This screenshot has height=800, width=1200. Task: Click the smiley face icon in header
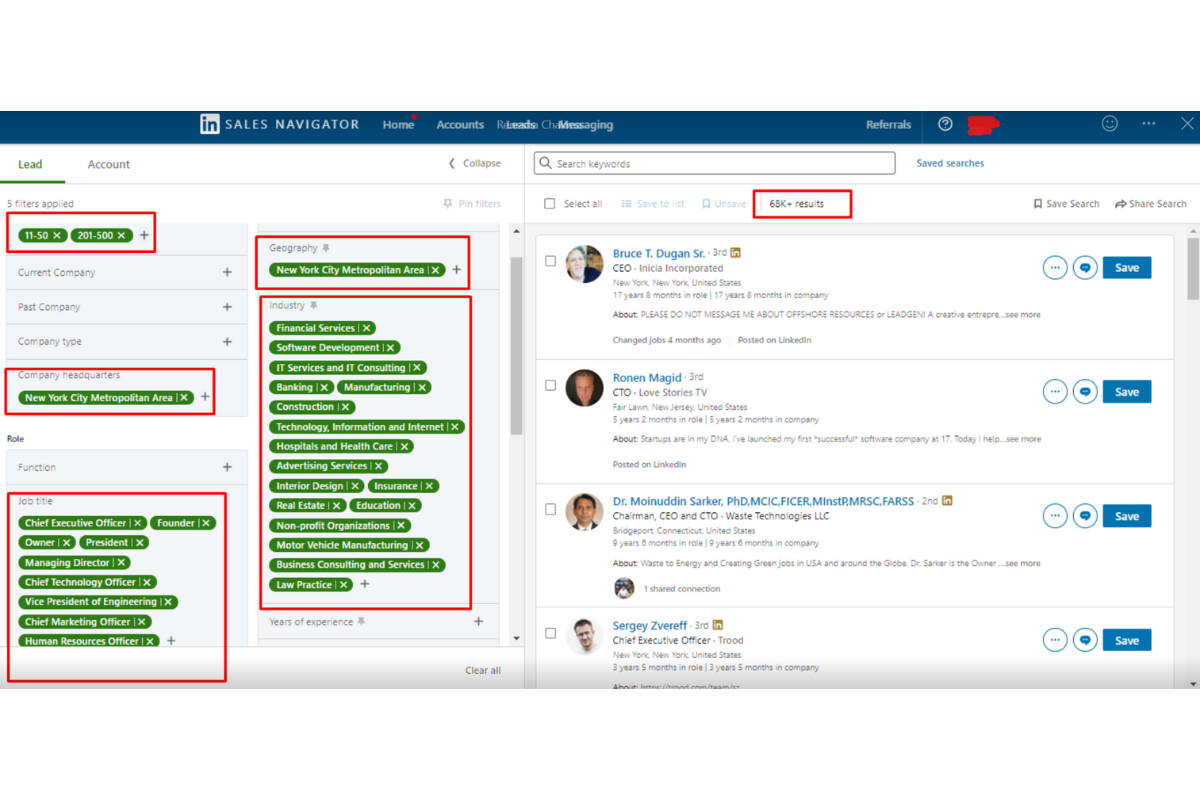click(1109, 124)
